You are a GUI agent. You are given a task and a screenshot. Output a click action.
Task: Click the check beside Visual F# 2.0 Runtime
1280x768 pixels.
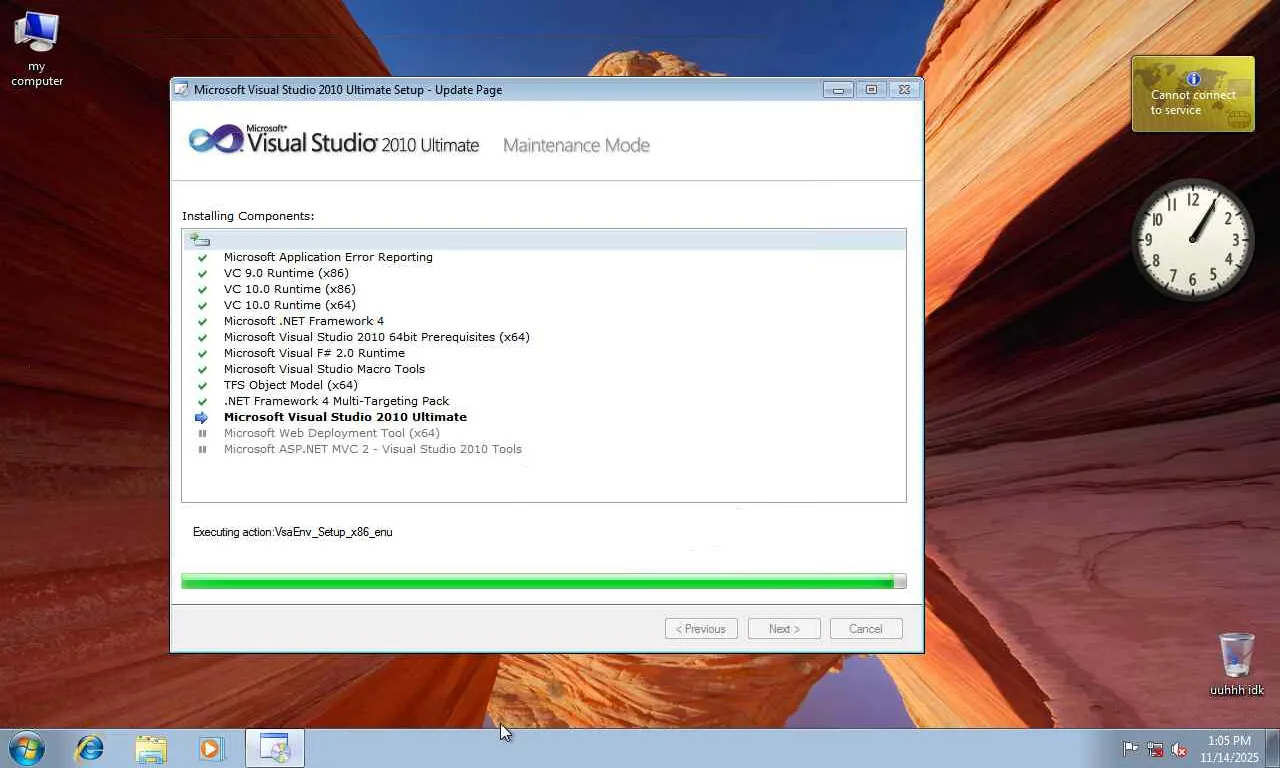point(202,353)
